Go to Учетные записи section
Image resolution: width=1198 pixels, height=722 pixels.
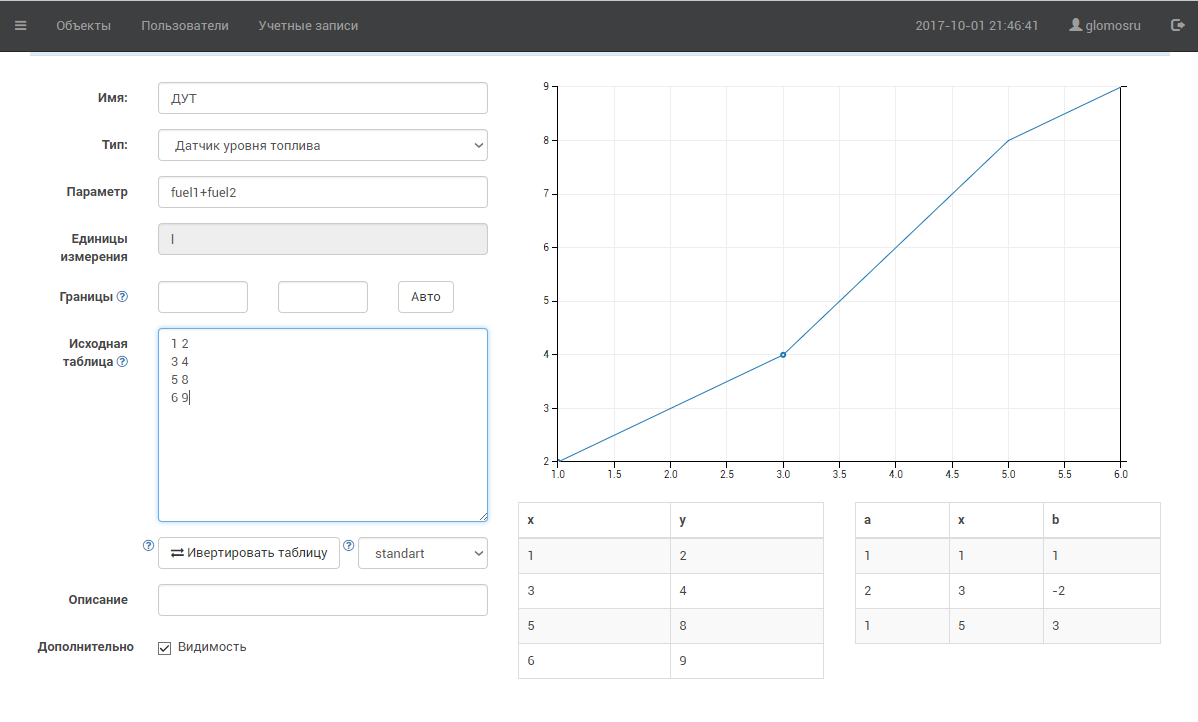[308, 26]
